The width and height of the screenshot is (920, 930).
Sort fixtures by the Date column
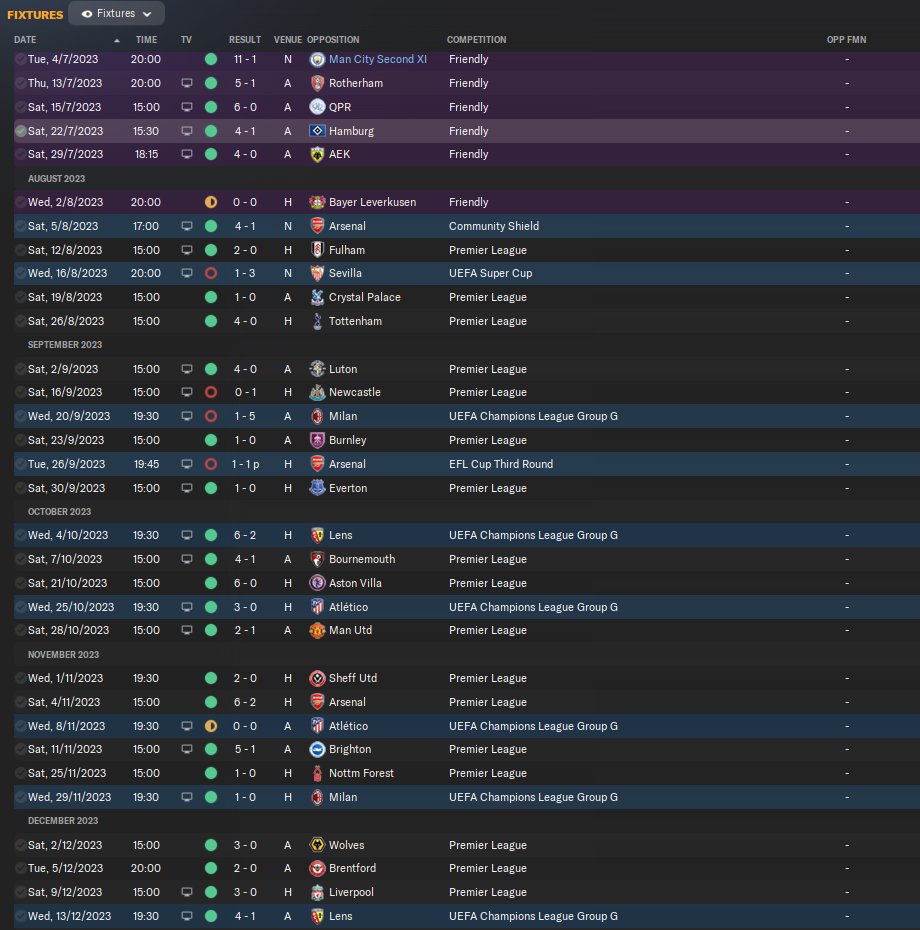pos(25,40)
